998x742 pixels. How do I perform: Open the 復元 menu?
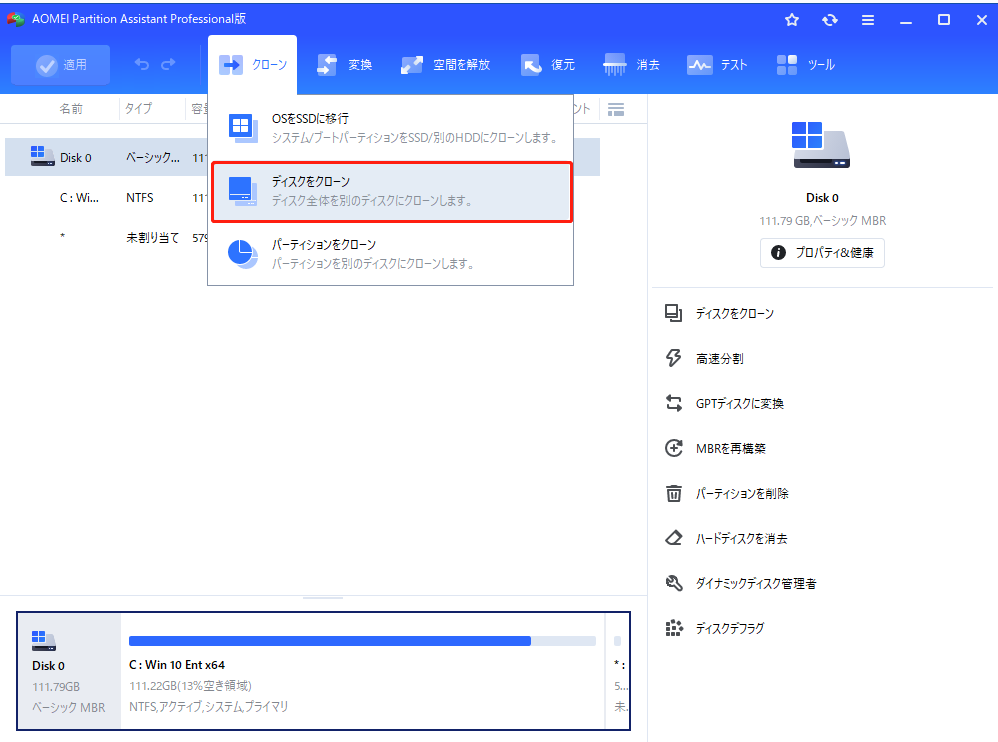click(x=547, y=65)
